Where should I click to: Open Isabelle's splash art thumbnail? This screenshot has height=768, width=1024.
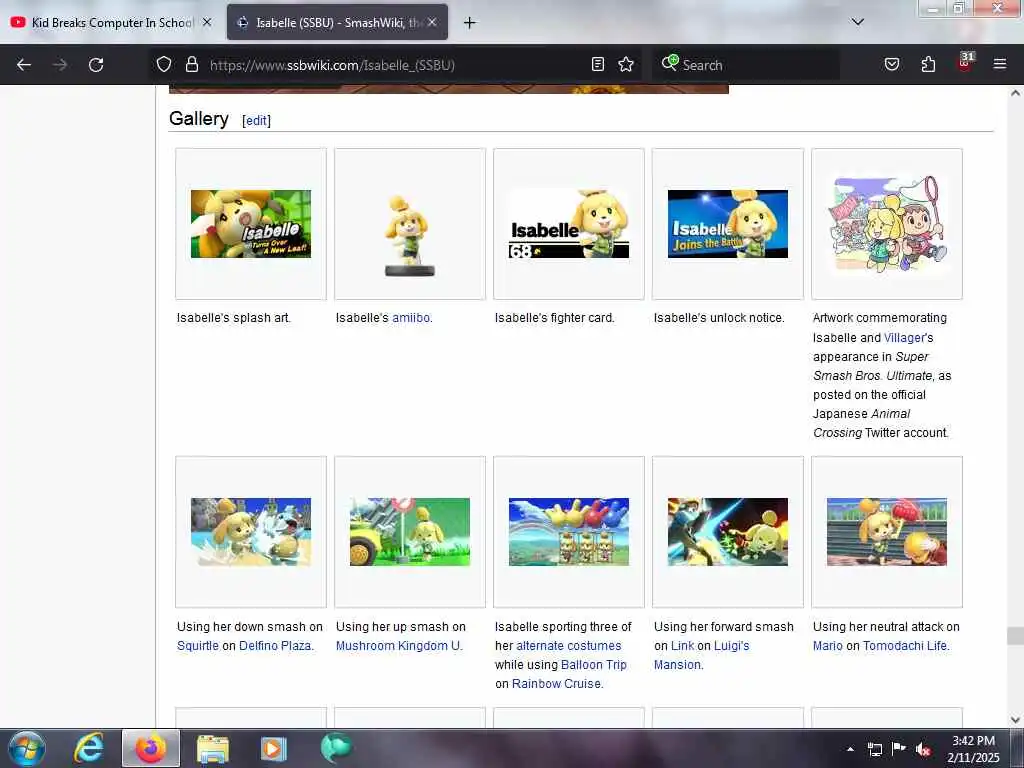pyautogui.click(x=251, y=224)
